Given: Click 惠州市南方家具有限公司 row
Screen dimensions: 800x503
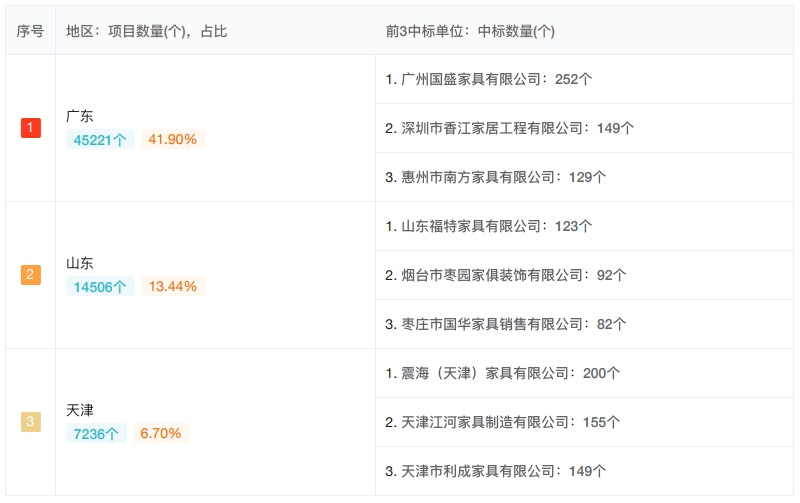Looking at the screenshot, I should point(584,177).
